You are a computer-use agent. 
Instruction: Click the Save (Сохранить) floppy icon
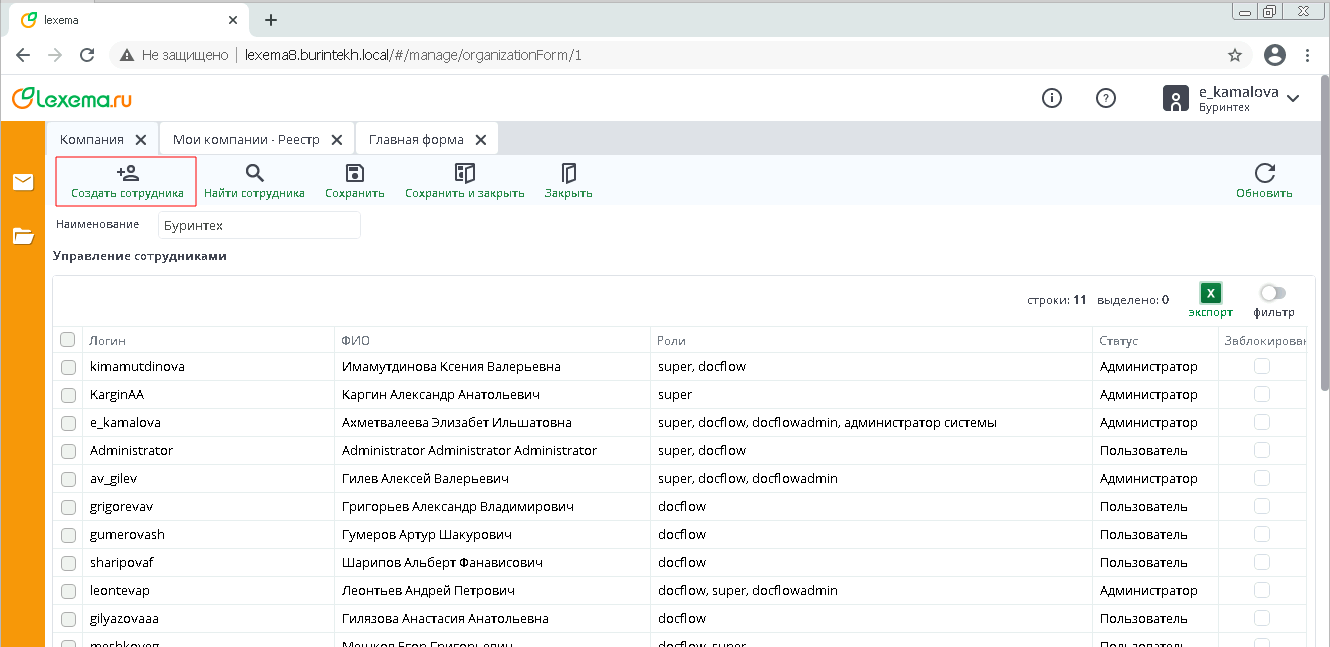354,174
